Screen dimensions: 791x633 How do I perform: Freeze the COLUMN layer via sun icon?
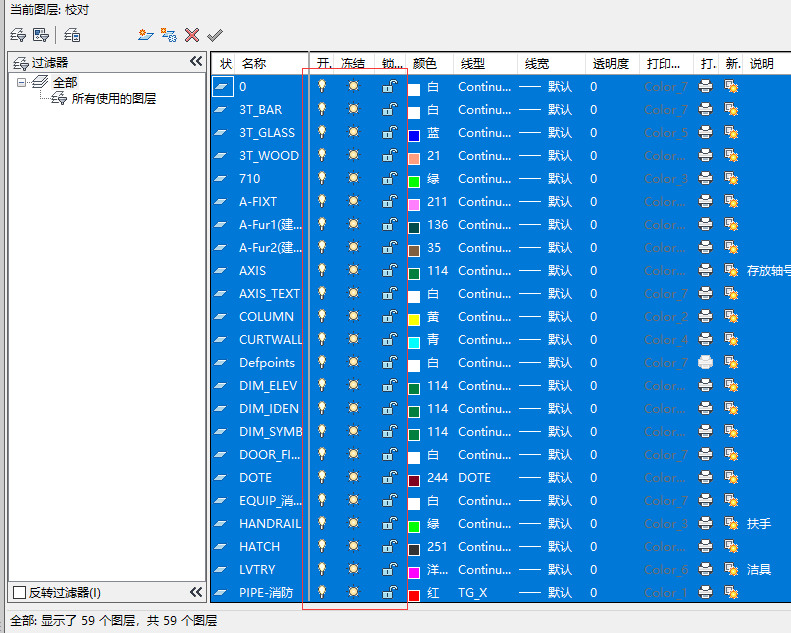(353, 317)
